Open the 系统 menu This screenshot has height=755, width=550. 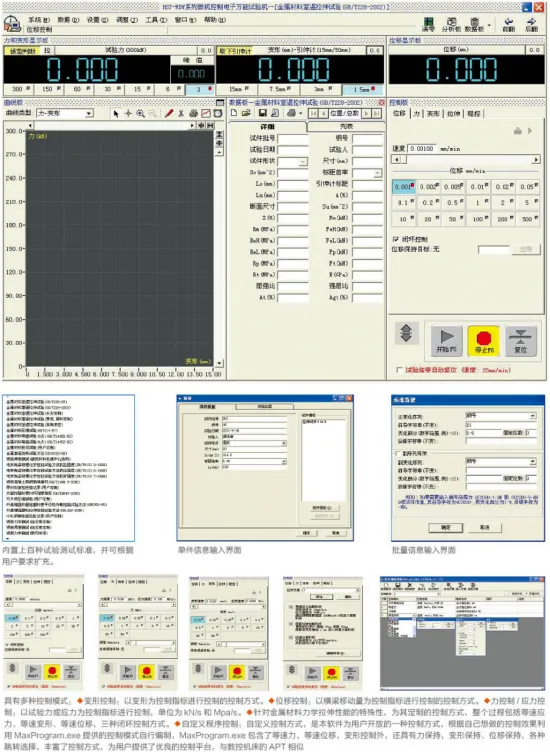39,20
